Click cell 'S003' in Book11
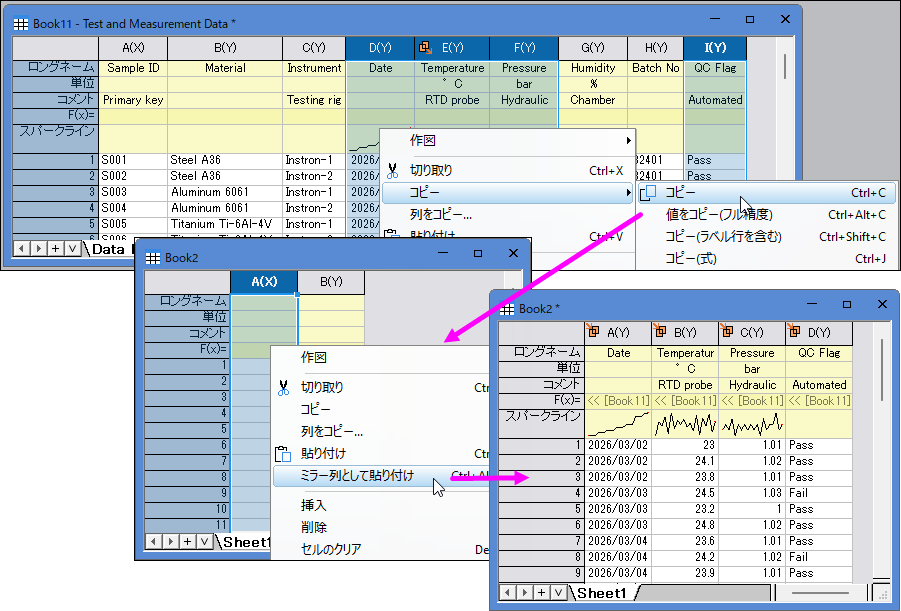This screenshot has height=611, width=901. click(x=133, y=192)
